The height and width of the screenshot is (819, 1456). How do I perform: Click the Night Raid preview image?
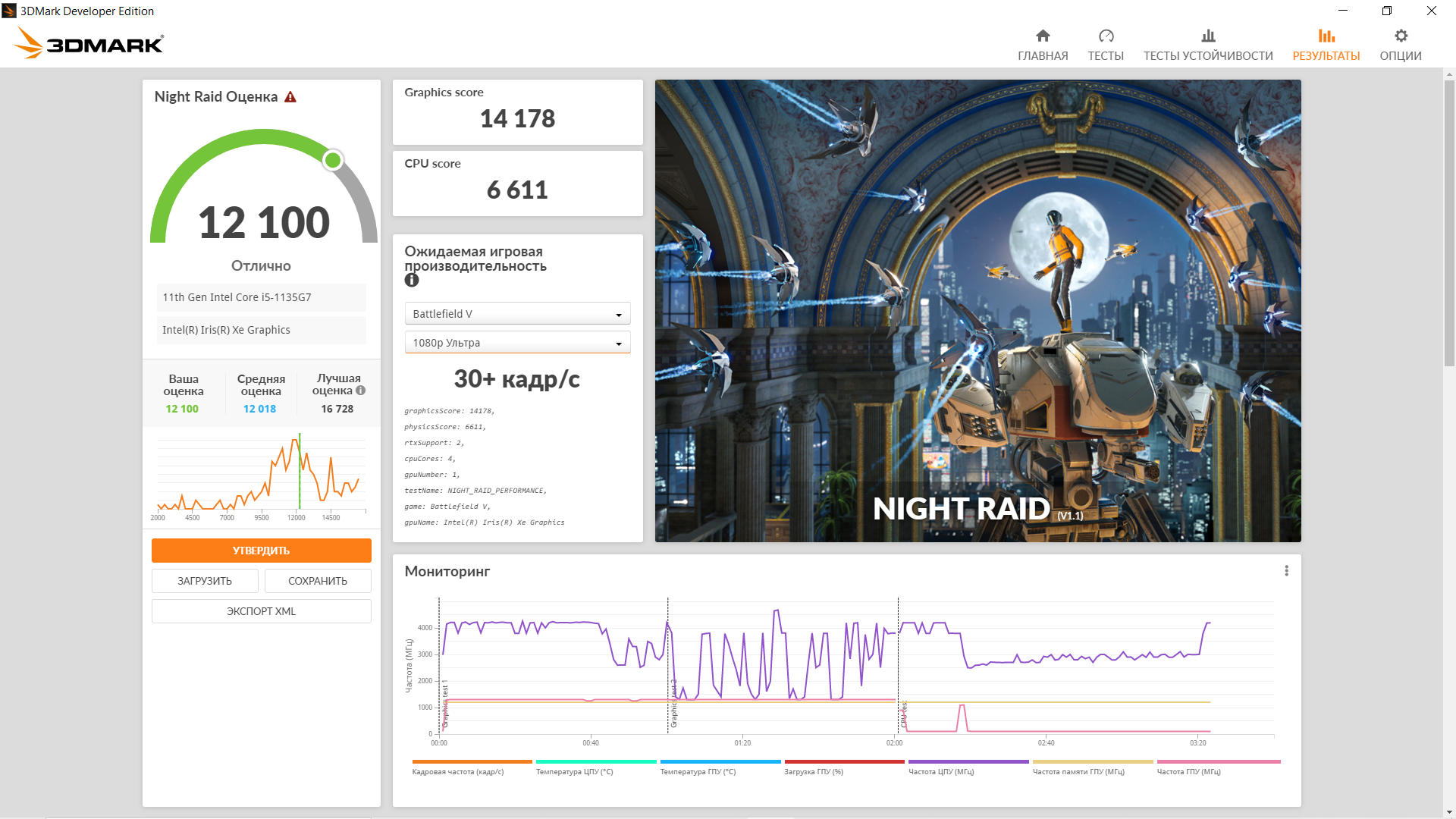978,311
